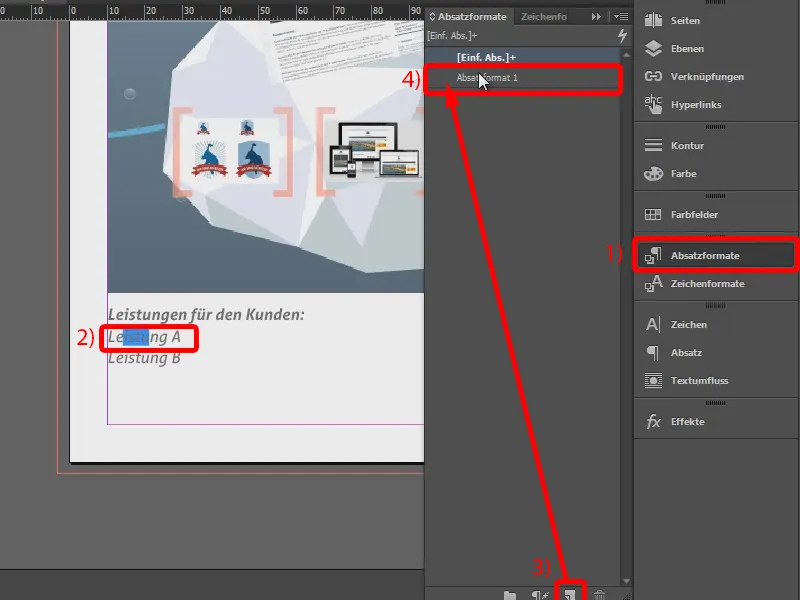The height and width of the screenshot is (600, 800).
Task: Open the Ebenen layers panel
Action: (653, 48)
